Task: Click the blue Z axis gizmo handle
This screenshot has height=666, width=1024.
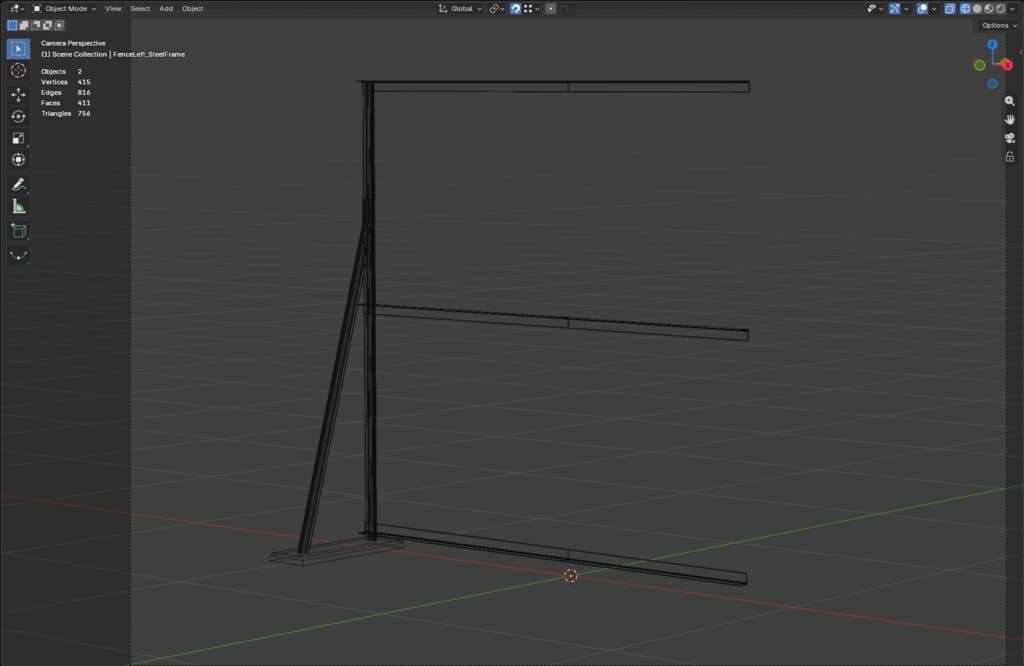Action: coord(993,44)
